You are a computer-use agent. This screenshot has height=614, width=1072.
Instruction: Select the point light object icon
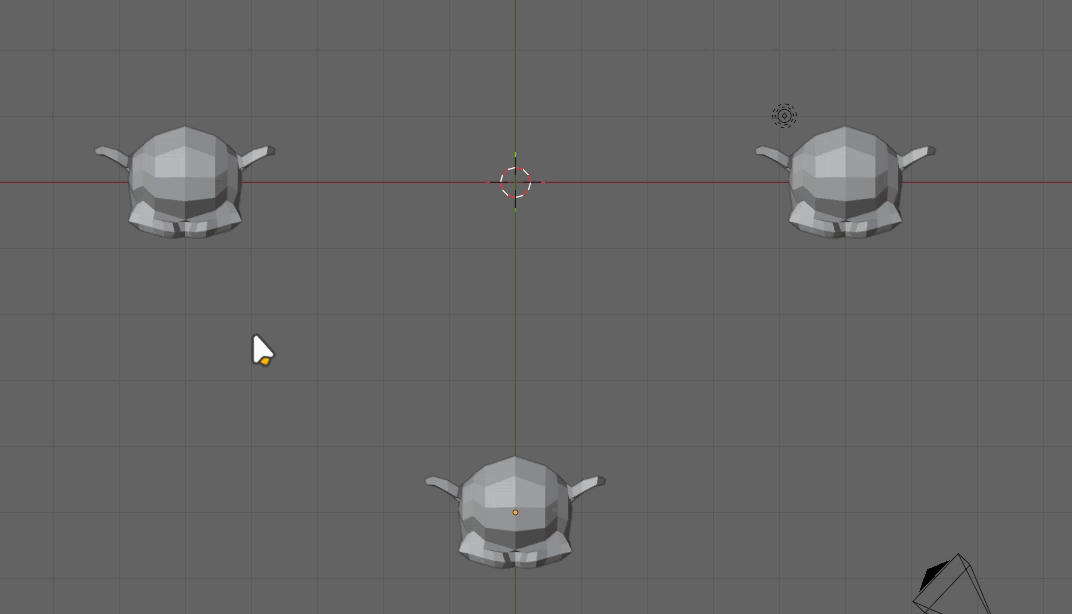pyautogui.click(x=784, y=116)
